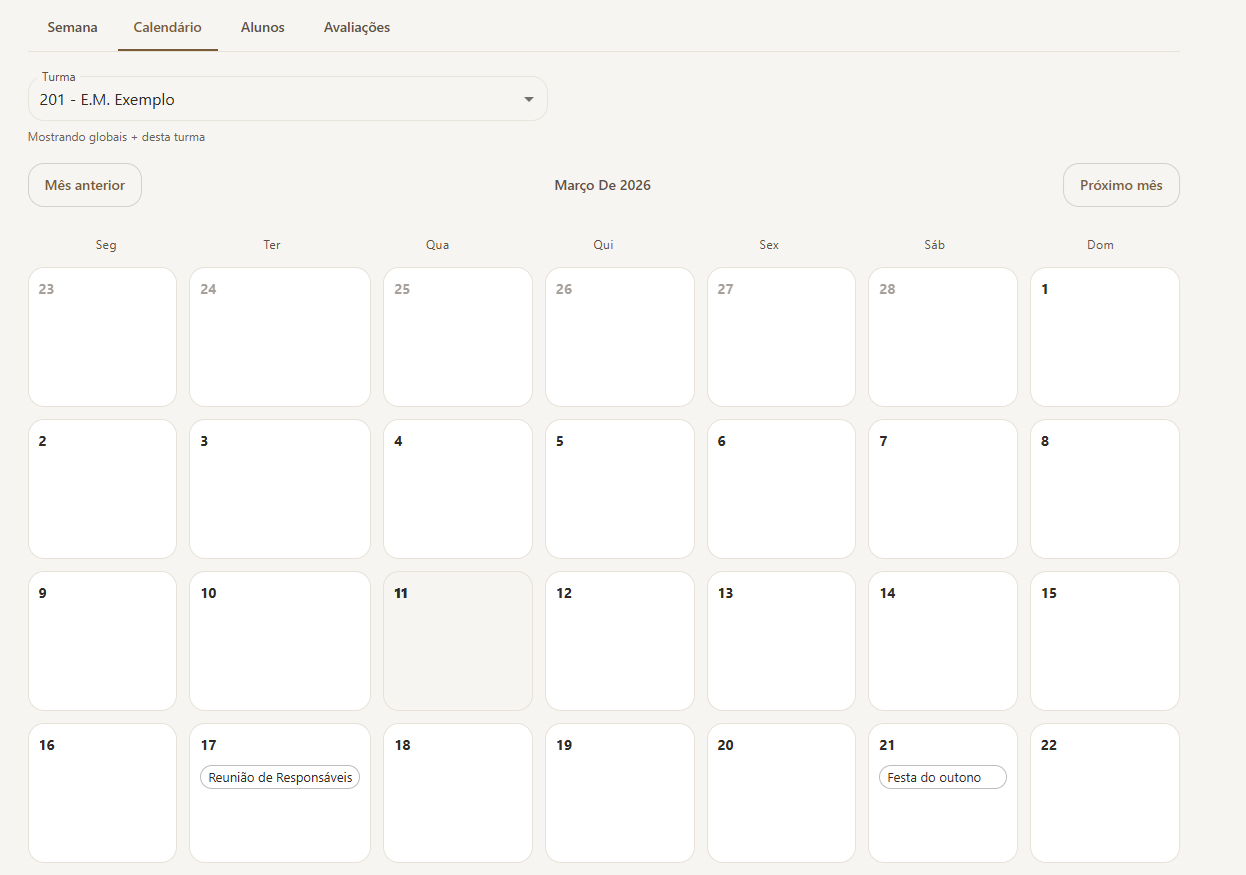
Task: Go to the previous month with Mês anterior
Action: pyautogui.click(x=84, y=184)
